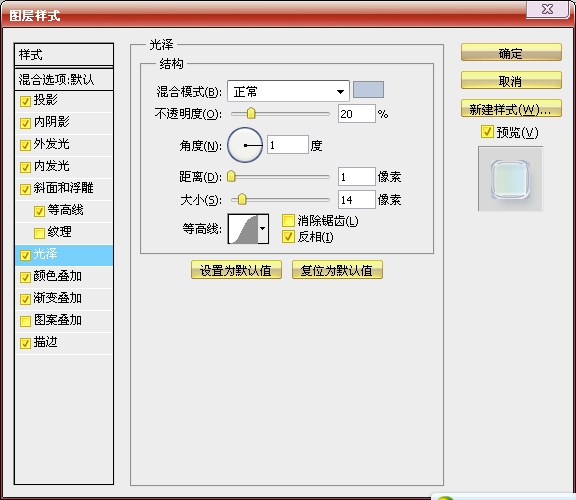Toggle the 反相 checkbox
576x500 pixels.
click(288, 237)
